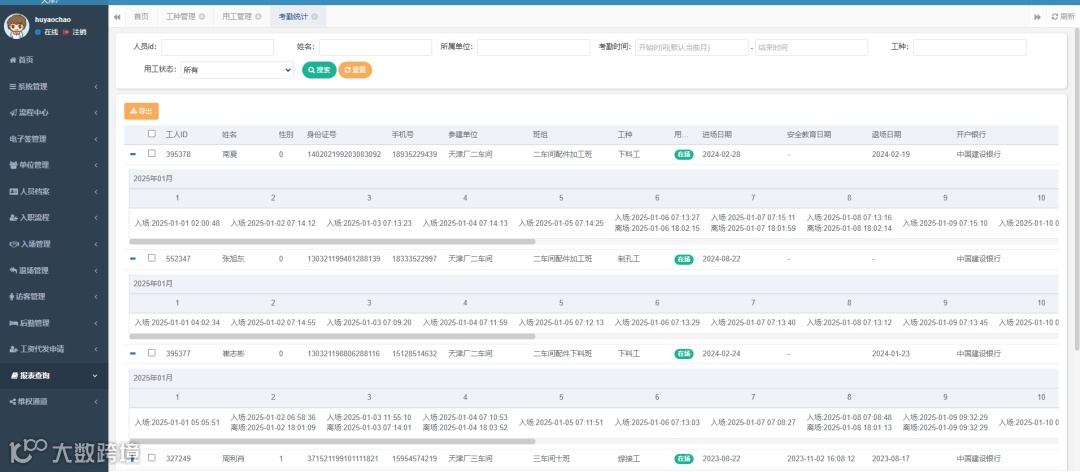The height and width of the screenshot is (472, 1080).
Task: Click the 流程中心 rocket icon
Action: [12, 112]
